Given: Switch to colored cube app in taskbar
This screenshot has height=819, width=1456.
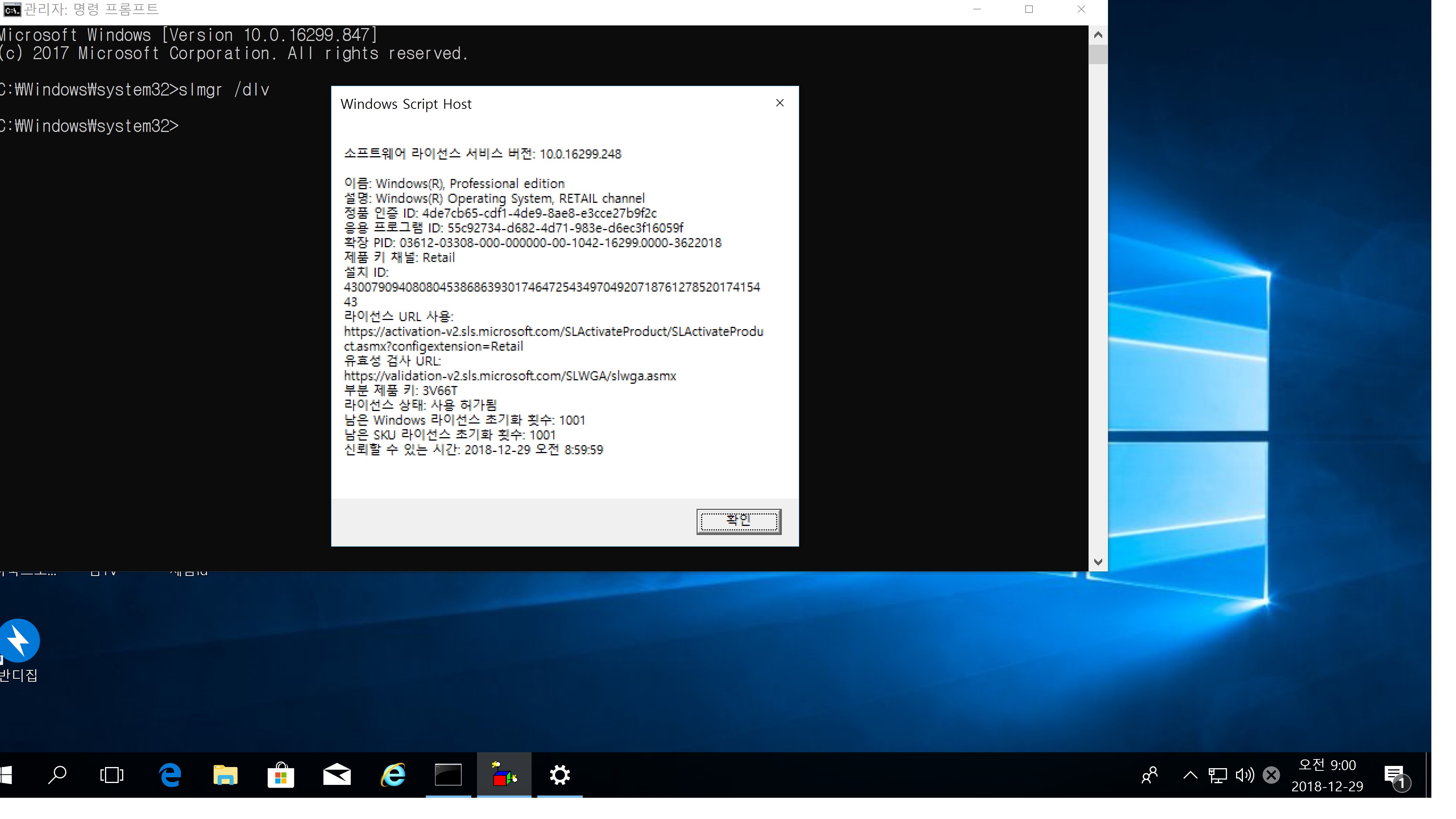Looking at the screenshot, I should [504, 774].
